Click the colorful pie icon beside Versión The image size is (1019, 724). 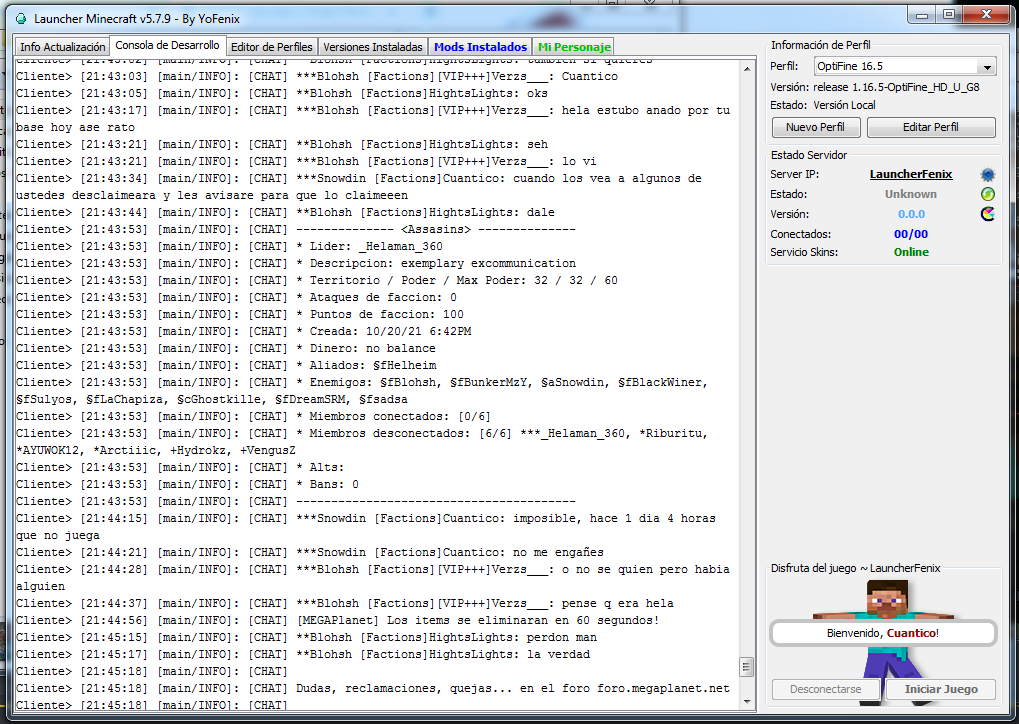point(988,214)
